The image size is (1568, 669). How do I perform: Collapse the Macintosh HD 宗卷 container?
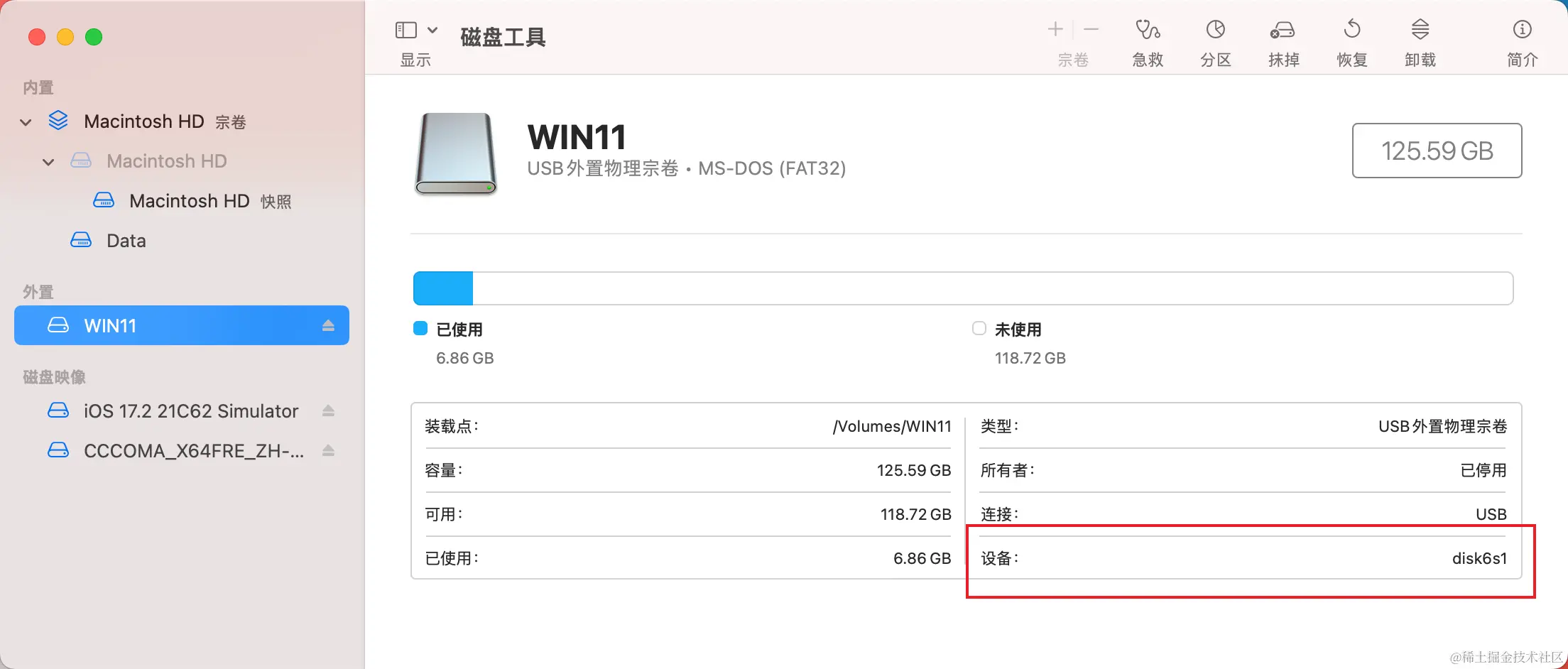(26, 122)
